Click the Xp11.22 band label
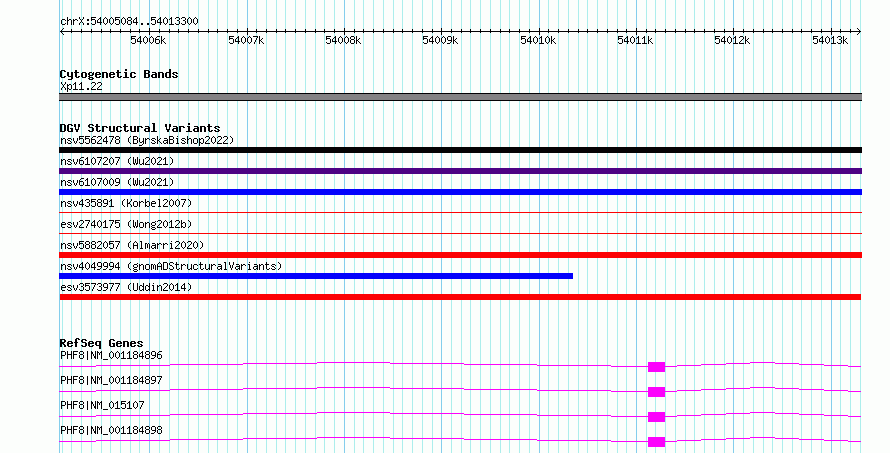 (x=81, y=87)
